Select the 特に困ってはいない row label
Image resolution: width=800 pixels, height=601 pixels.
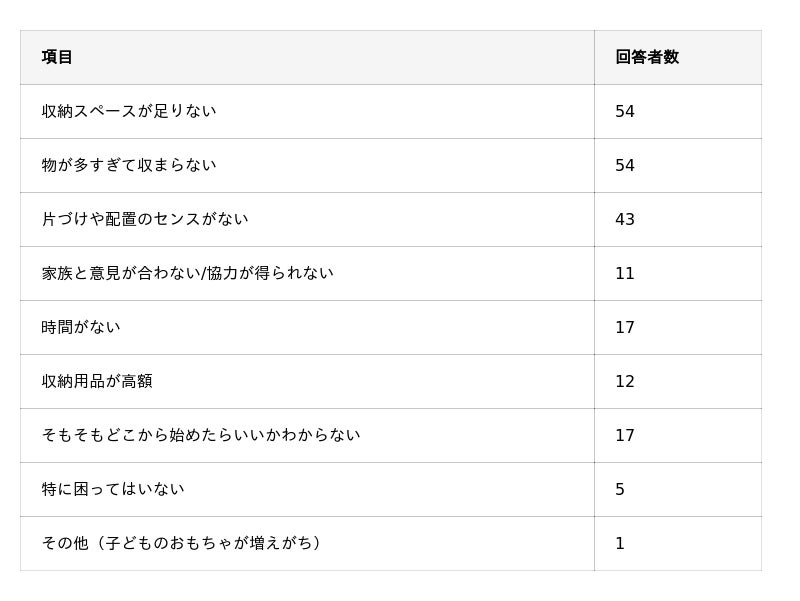coord(113,489)
